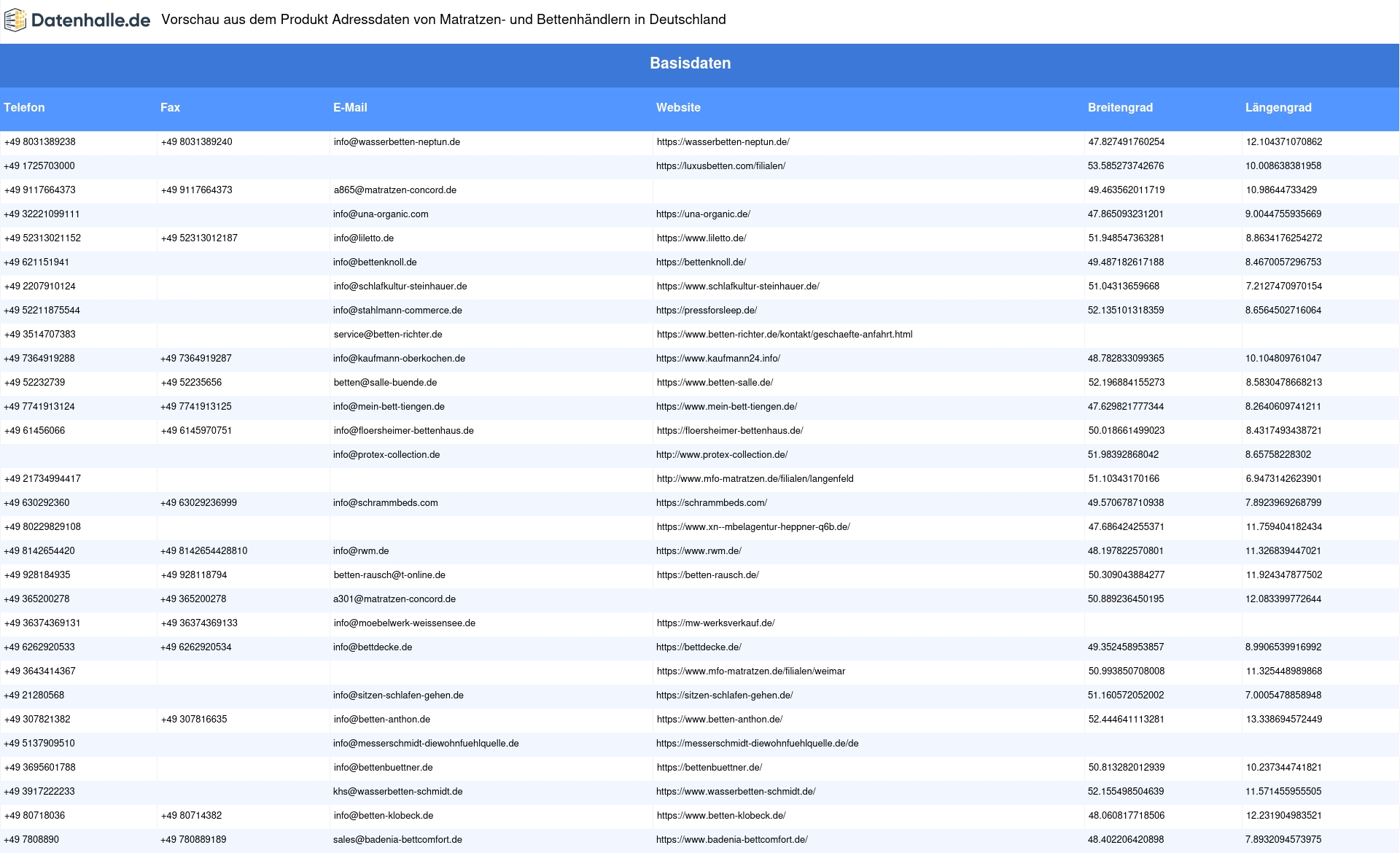
Task: Open the betten-salle.de website link
Action: pos(715,383)
